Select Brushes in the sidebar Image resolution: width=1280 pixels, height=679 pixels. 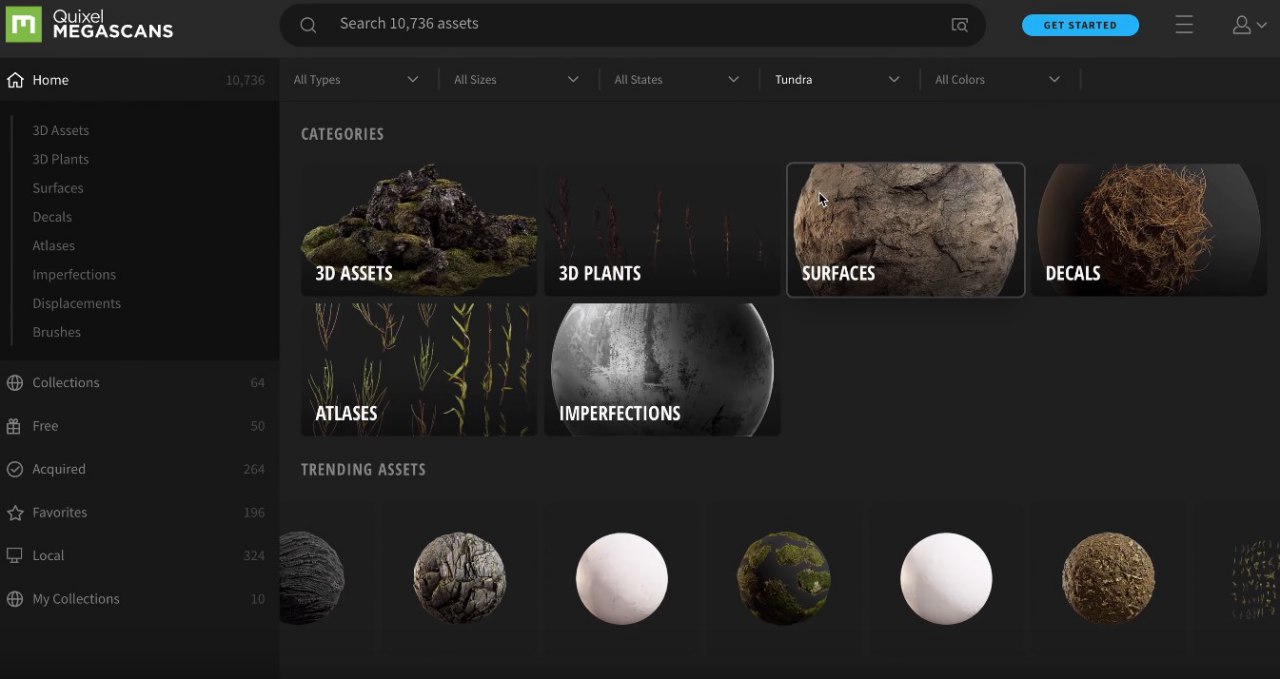point(56,332)
